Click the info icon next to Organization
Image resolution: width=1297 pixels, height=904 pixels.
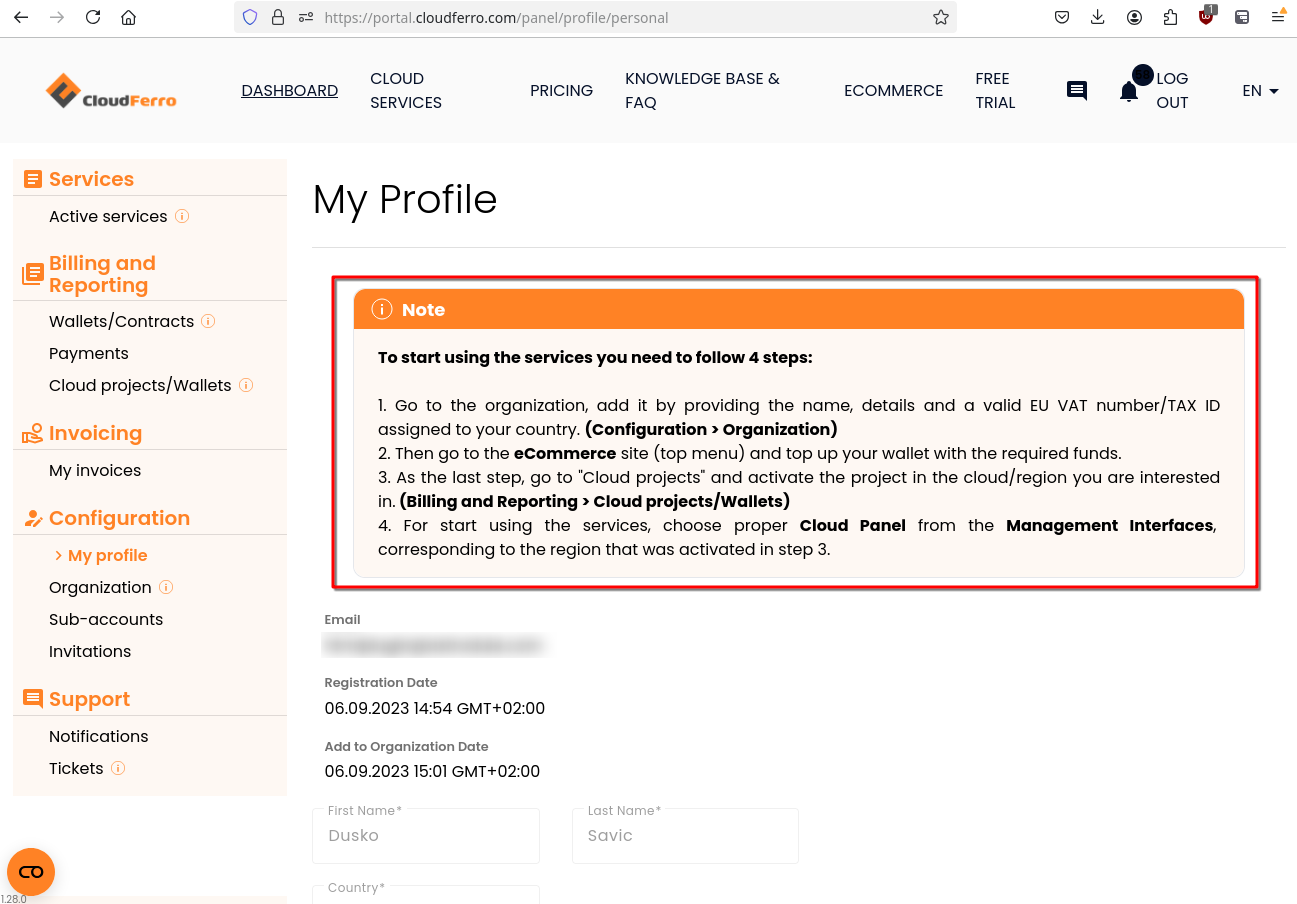click(165, 587)
